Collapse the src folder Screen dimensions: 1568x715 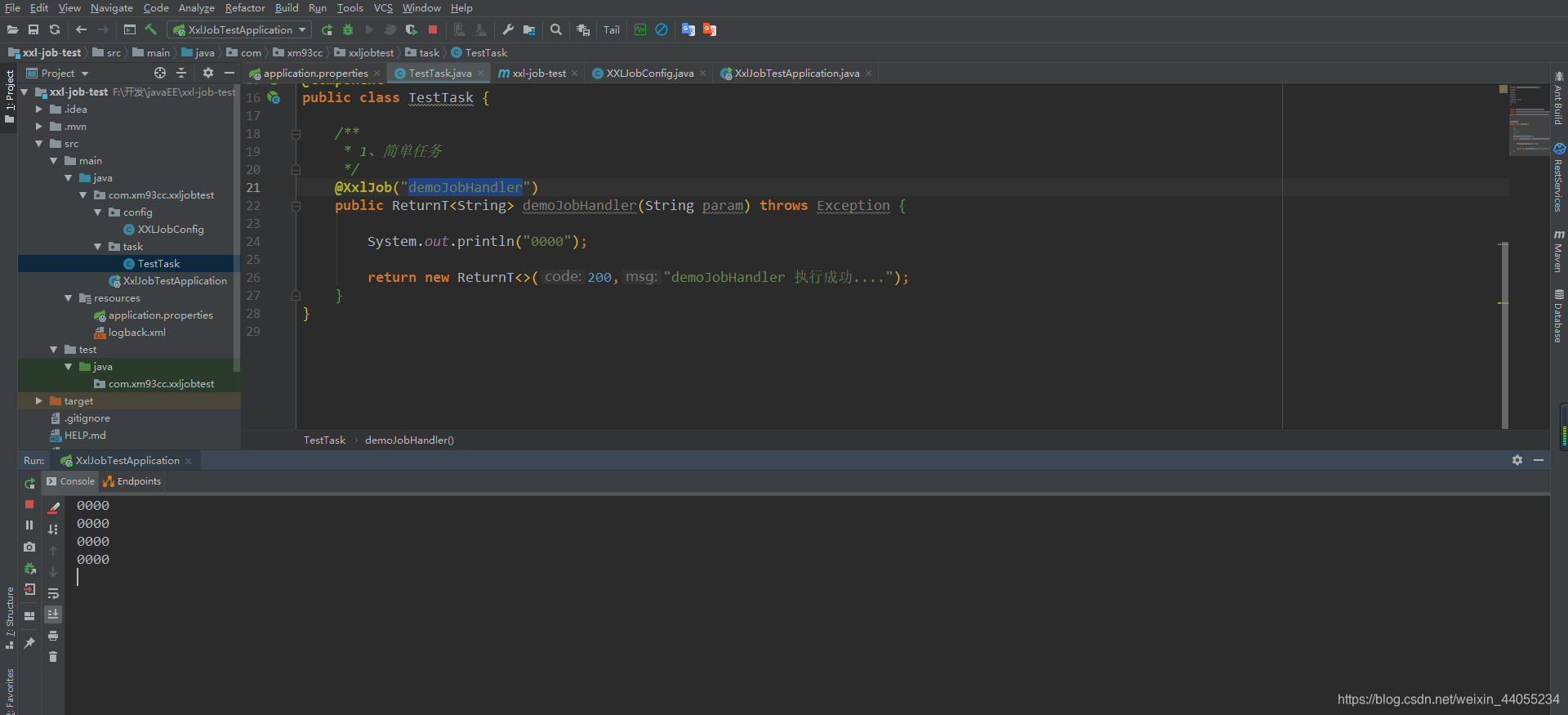(38, 144)
